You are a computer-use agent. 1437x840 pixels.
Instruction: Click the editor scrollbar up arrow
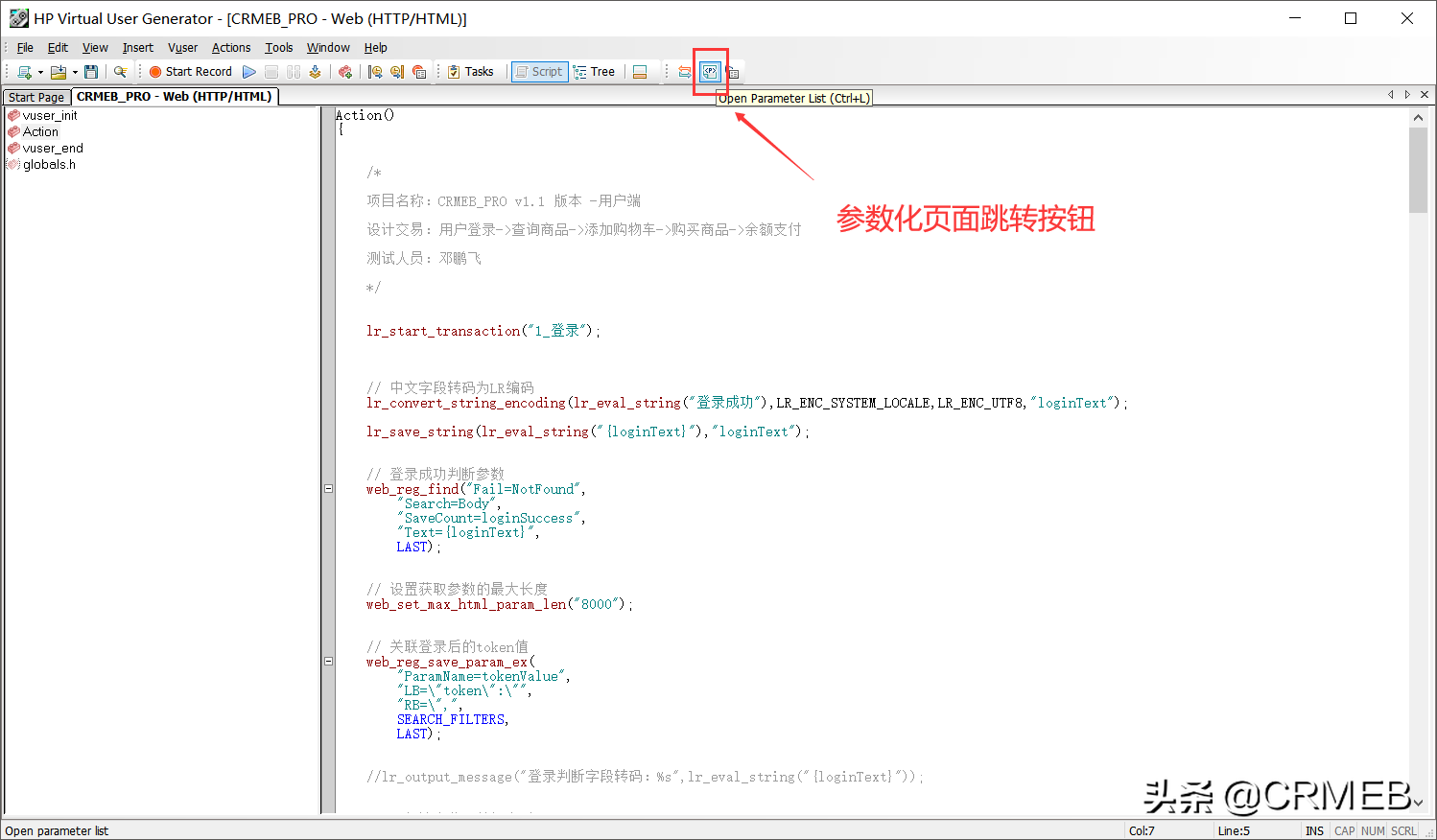click(1418, 116)
